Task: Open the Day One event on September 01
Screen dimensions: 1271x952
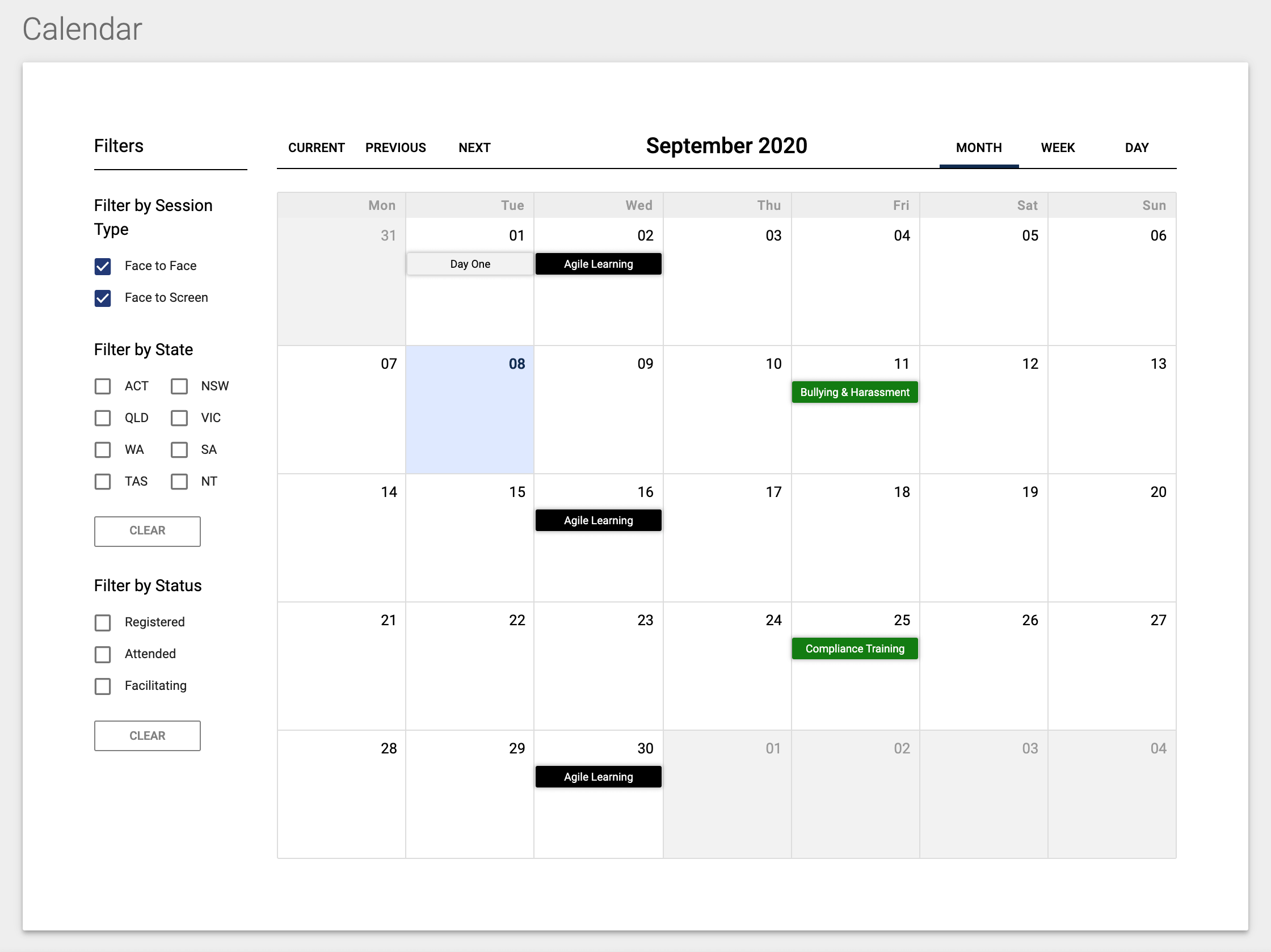Action: click(470, 264)
